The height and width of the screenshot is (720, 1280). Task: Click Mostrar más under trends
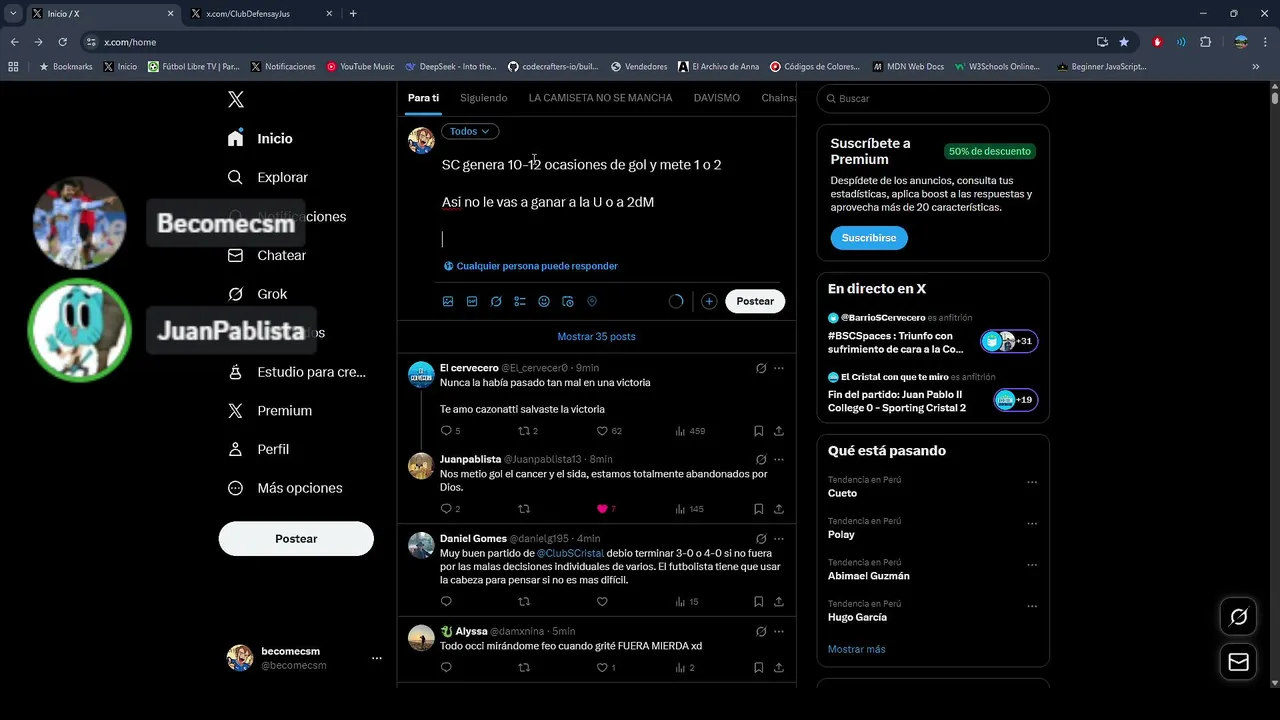click(856, 649)
